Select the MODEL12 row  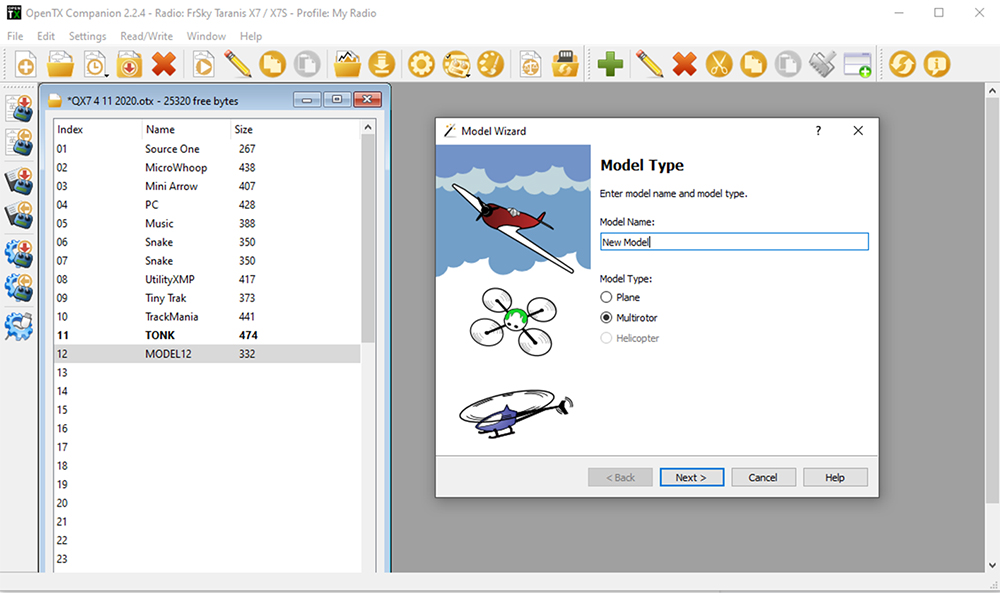tap(207, 354)
